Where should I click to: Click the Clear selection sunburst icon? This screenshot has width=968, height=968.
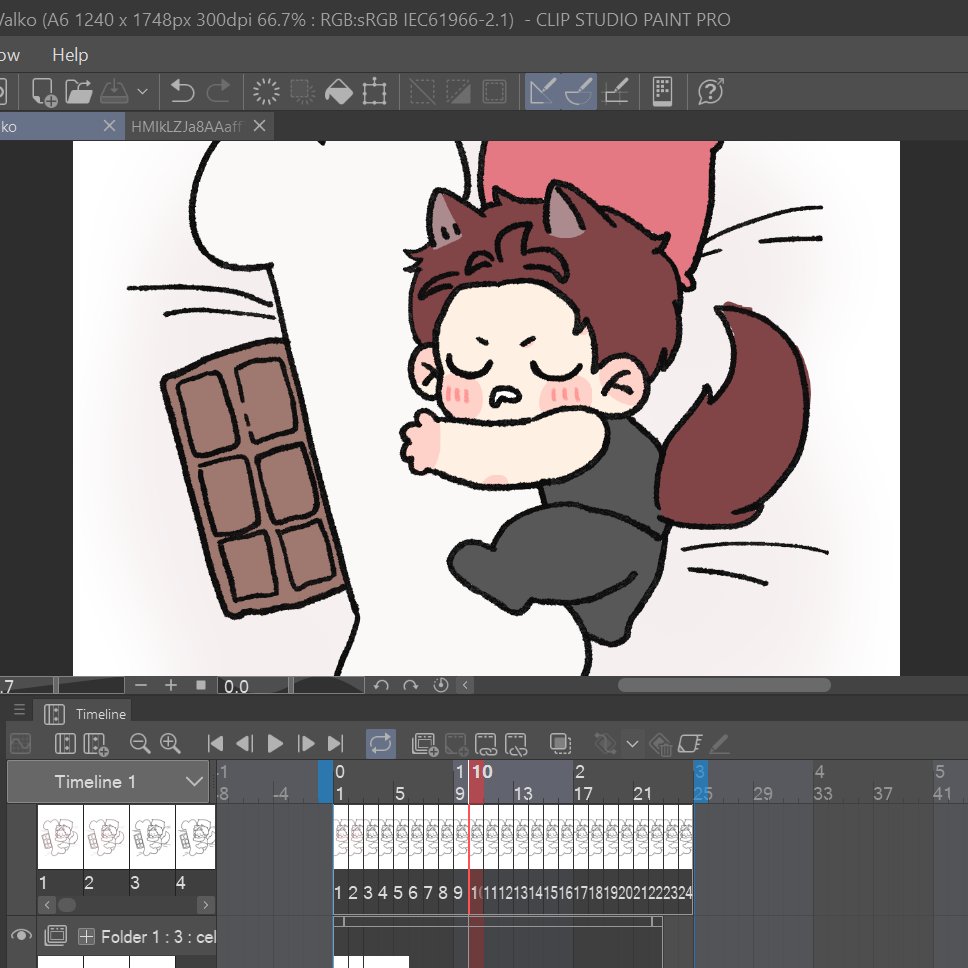pos(266,92)
